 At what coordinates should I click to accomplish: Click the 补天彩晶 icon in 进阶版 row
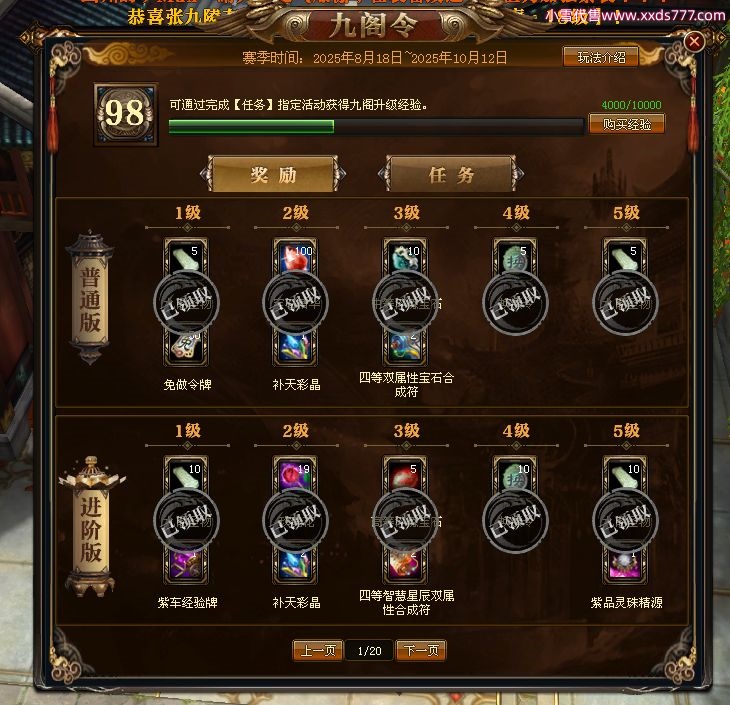295,566
